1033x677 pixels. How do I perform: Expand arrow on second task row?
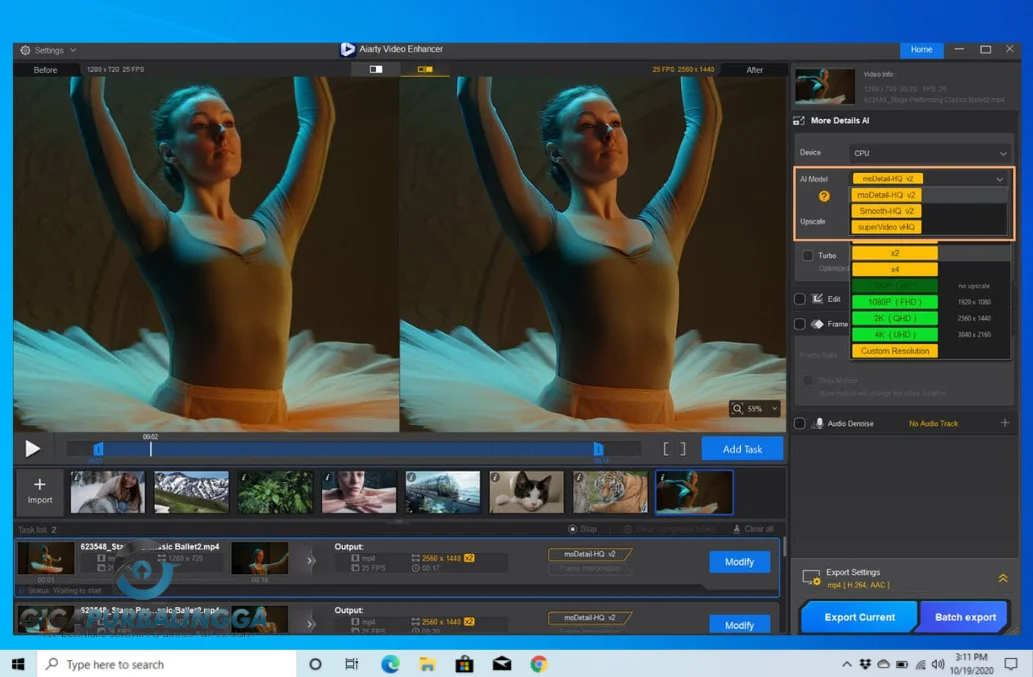[x=310, y=624]
